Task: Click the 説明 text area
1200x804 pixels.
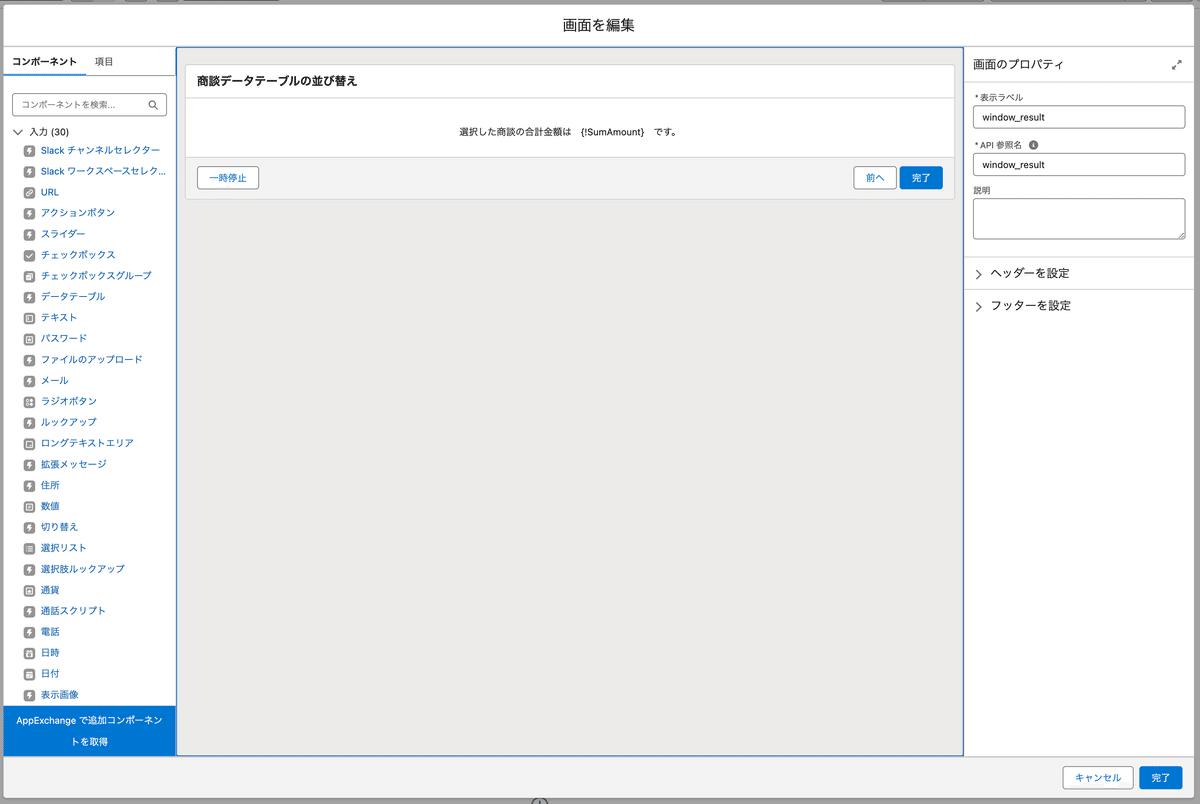Action: click(x=1079, y=218)
